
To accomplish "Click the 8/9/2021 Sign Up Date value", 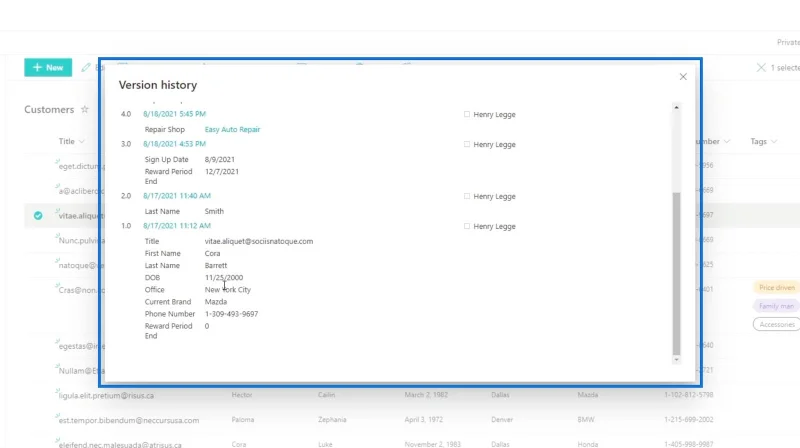I will click(x=220, y=160).
